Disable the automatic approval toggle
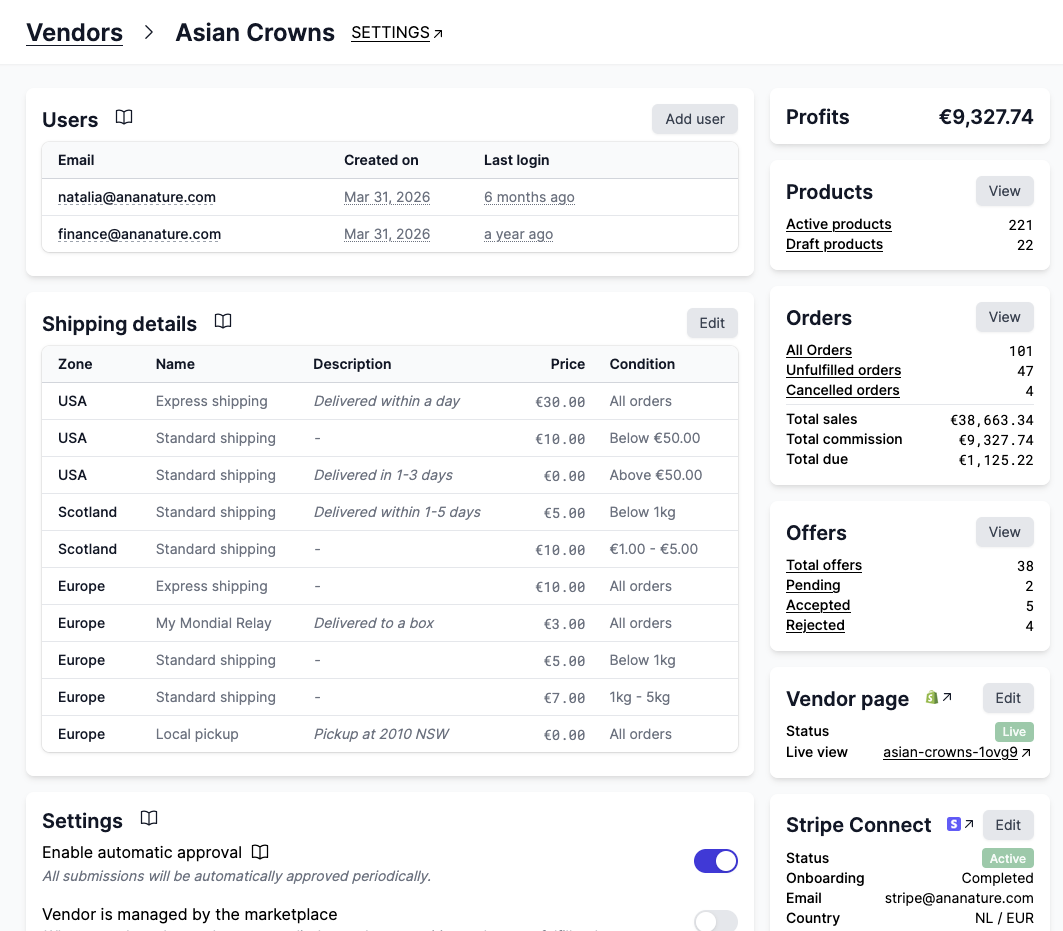The width and height of the screenshot is (1063, 931). 715,861
